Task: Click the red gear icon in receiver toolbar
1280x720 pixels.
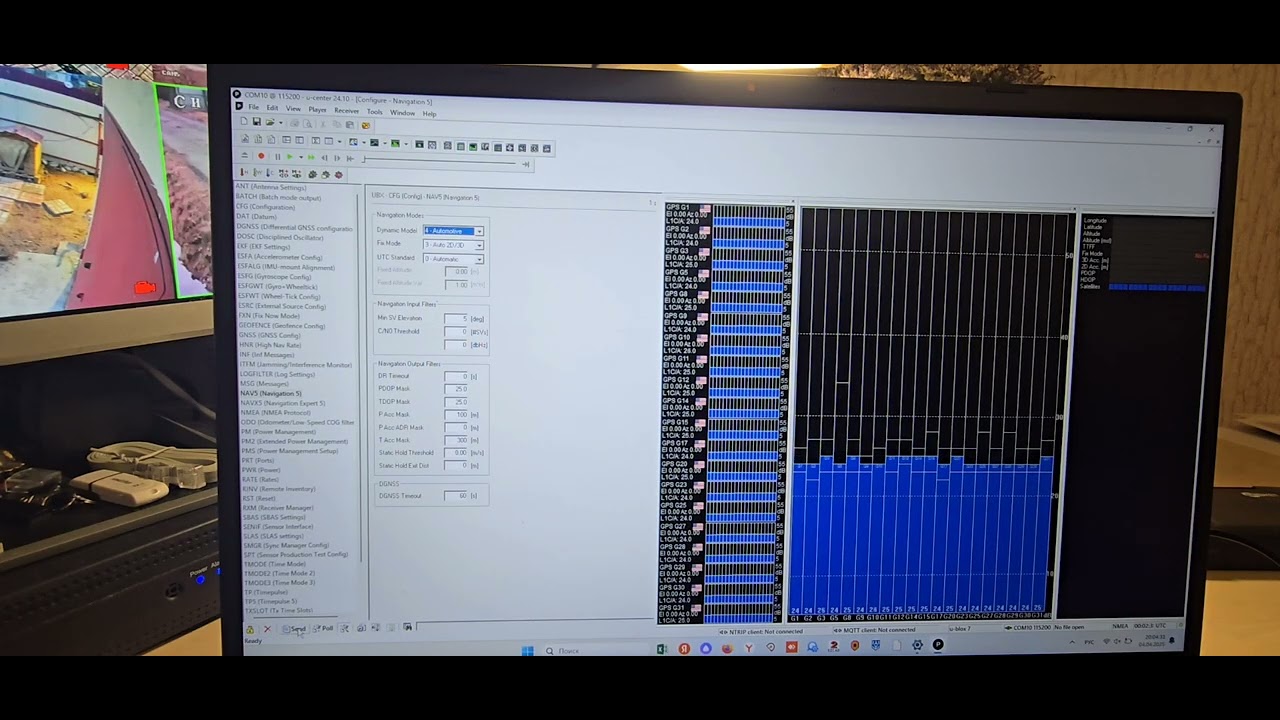Action: tap(338, 175)
